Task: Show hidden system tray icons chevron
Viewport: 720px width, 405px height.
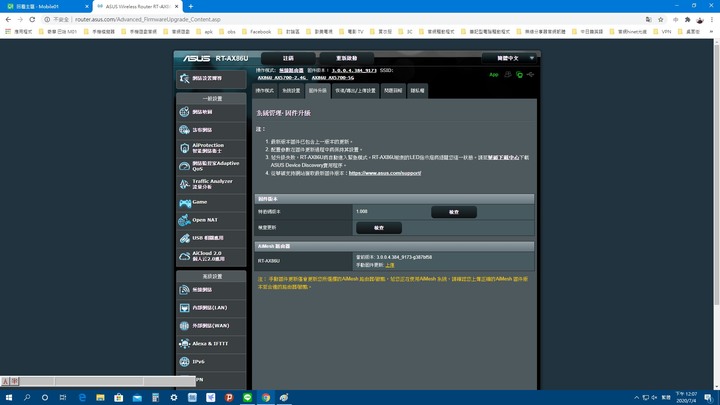Action: (x=636, y=398)
